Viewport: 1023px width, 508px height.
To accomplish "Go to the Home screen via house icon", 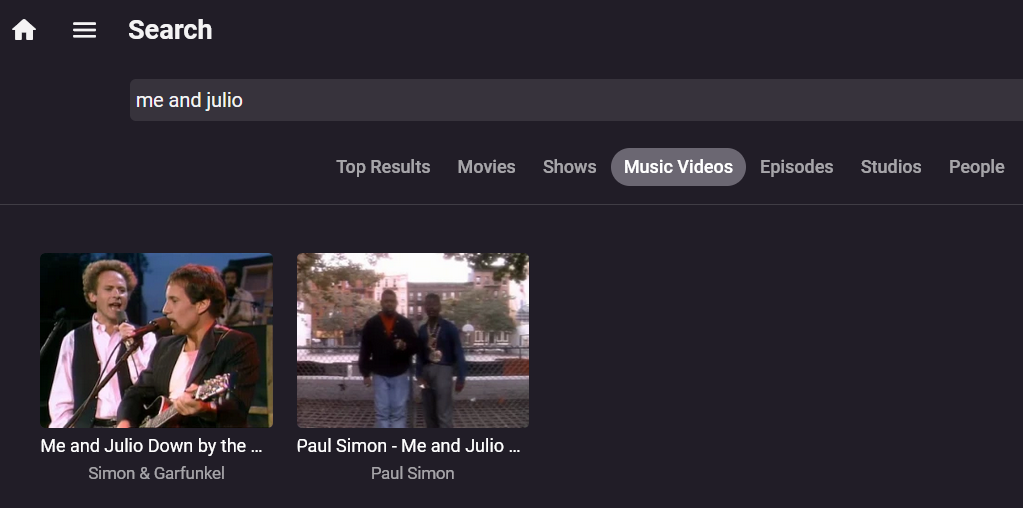I will pos(24,30).
